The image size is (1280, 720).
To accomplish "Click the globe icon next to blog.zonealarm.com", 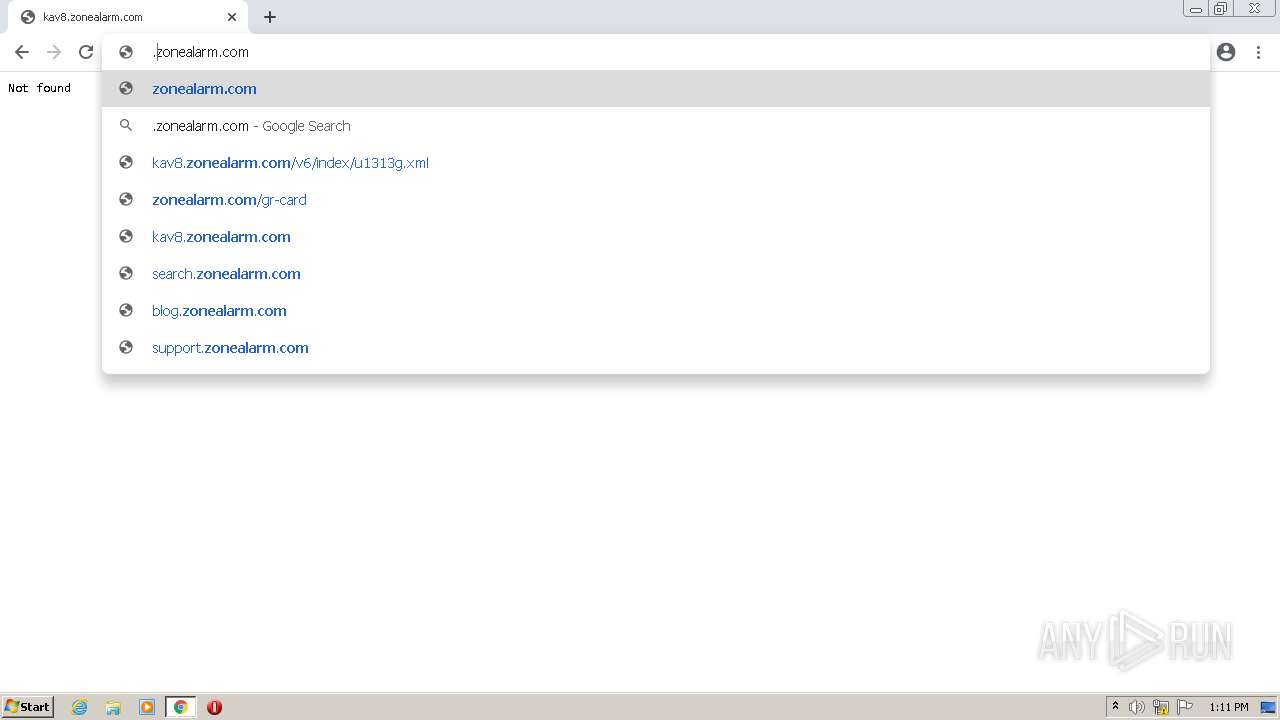I will pyautogui.click(x=126, y=311).
